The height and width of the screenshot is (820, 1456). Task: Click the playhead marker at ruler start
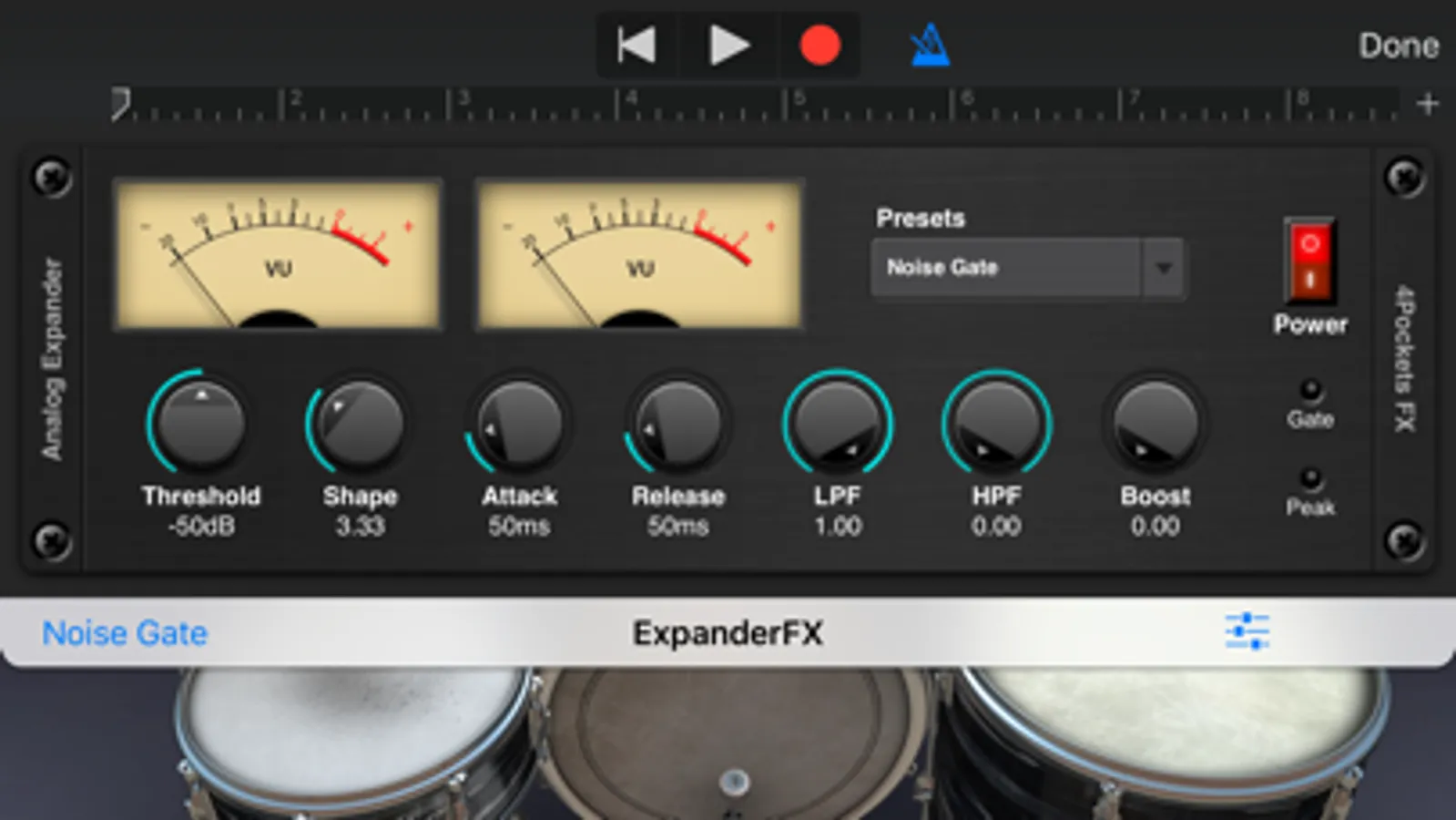click(x=120, y=104)
